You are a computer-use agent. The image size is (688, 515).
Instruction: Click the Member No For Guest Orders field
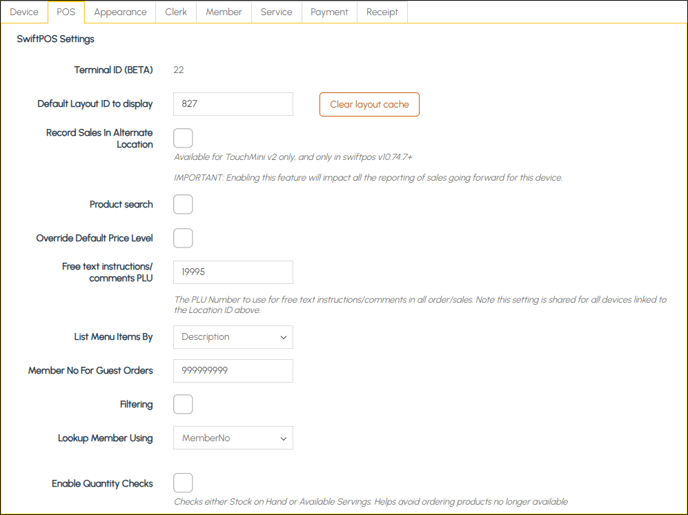coord(233,371)
